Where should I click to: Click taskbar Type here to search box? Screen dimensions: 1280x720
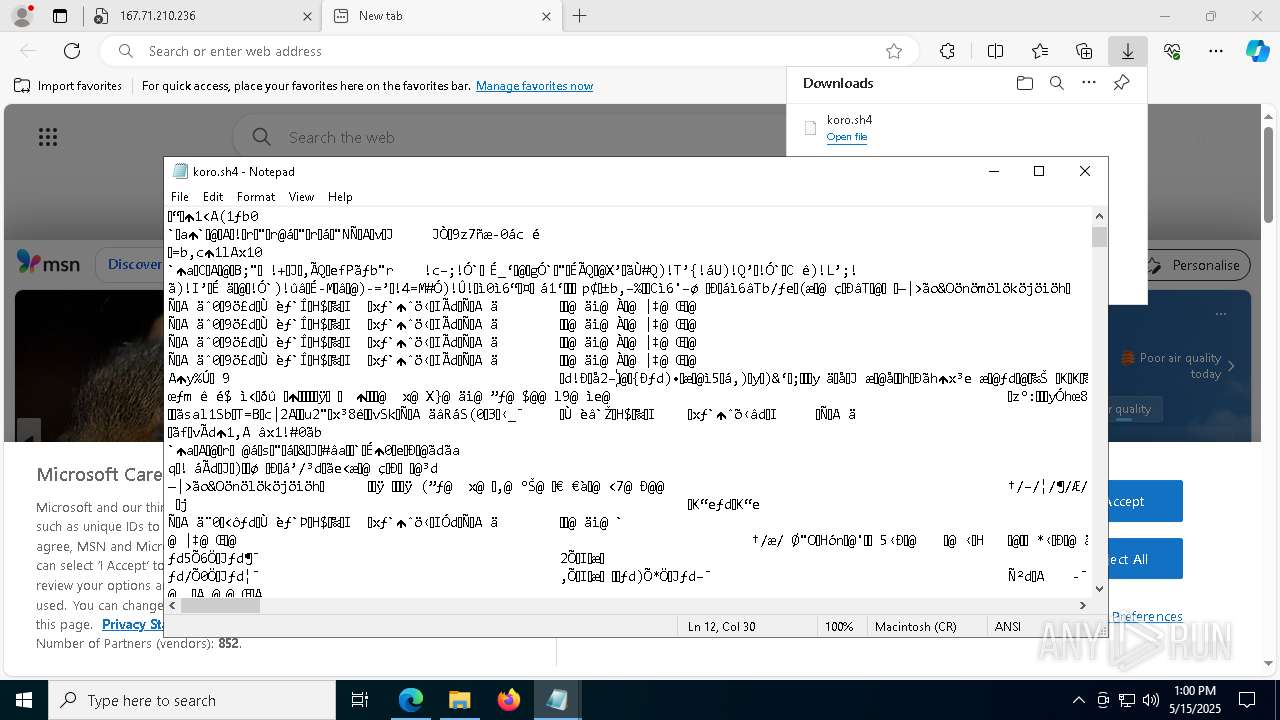tap(192, 700)
